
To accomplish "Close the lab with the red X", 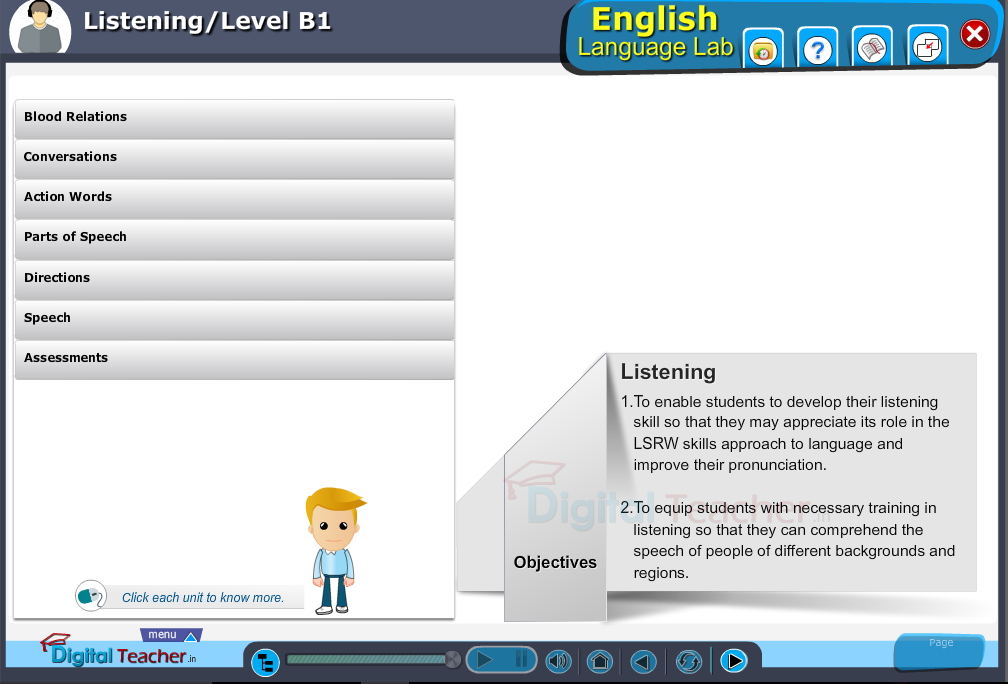I will [x=974, y=35].
